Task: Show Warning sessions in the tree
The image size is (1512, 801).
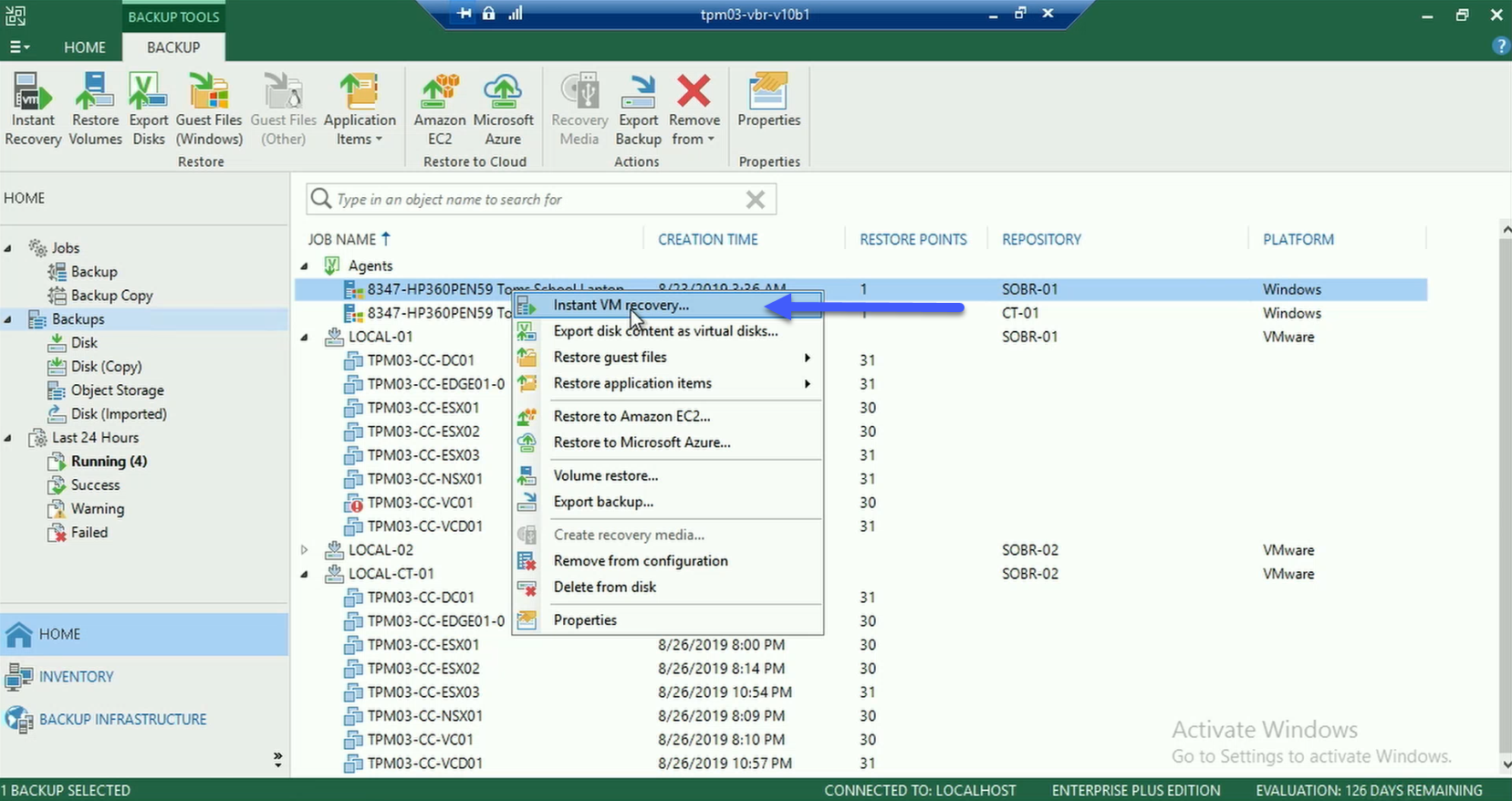Action: coord(97,509)
